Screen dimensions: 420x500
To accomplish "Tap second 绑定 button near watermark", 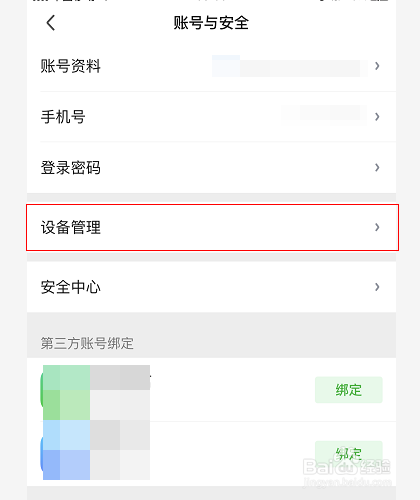I will [349, 454].
